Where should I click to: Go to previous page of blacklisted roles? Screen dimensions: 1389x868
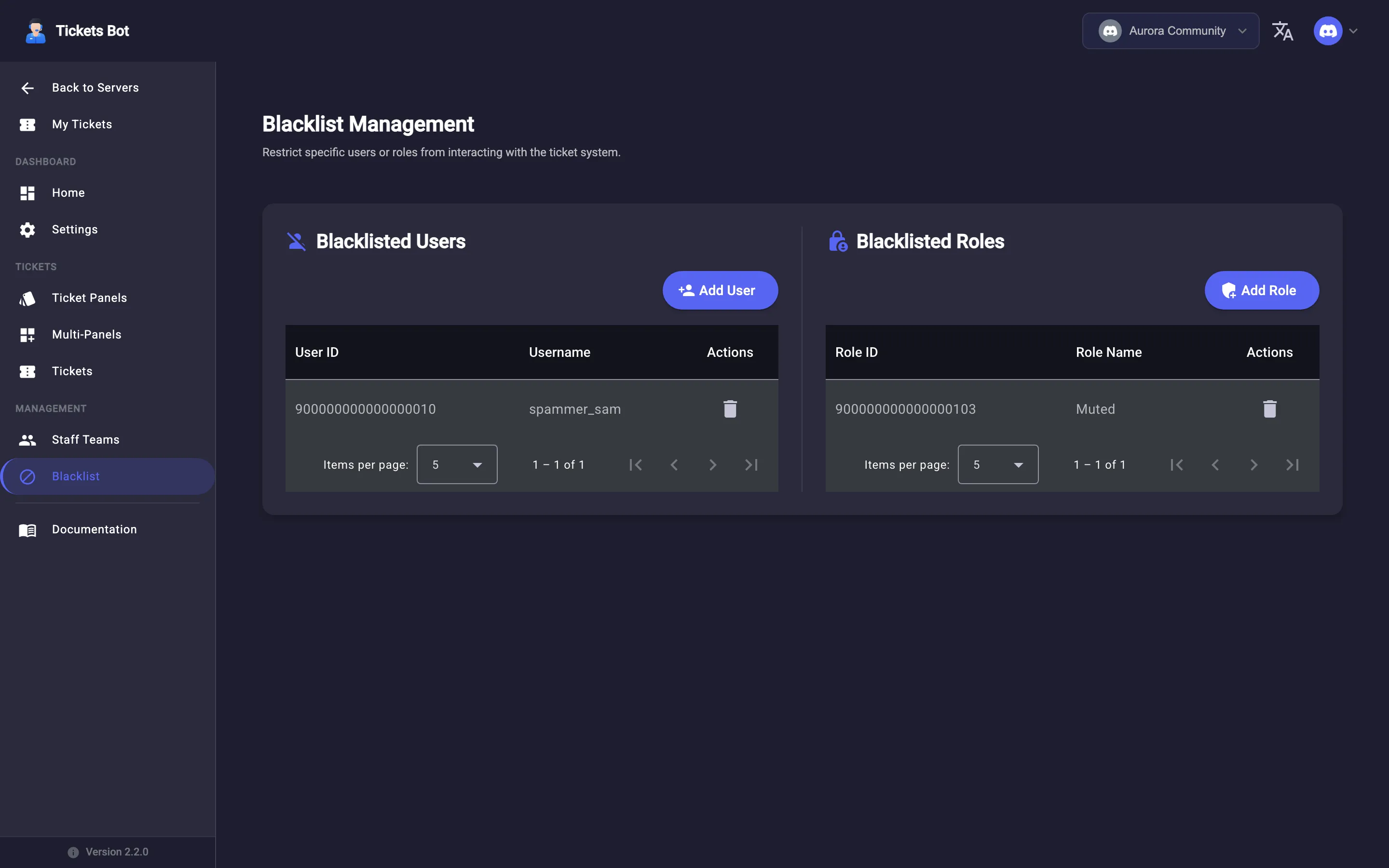1215,465
